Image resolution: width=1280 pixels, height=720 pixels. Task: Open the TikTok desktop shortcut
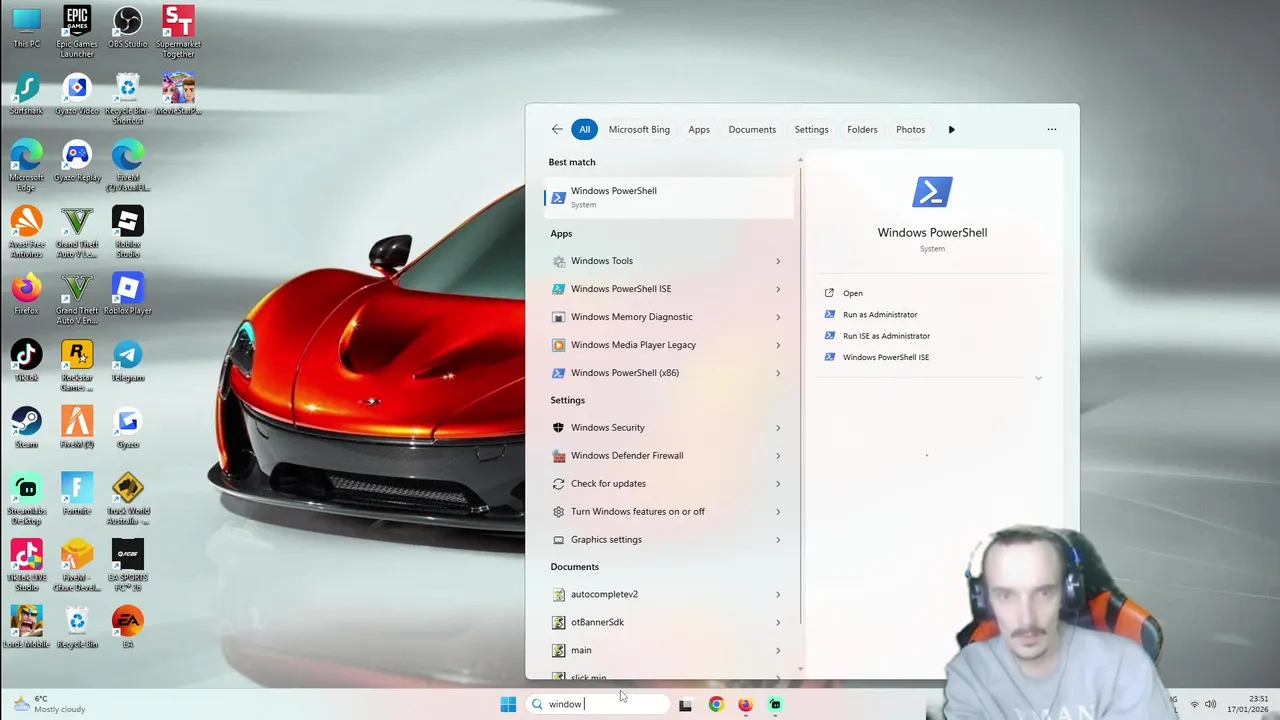(27, 361)
